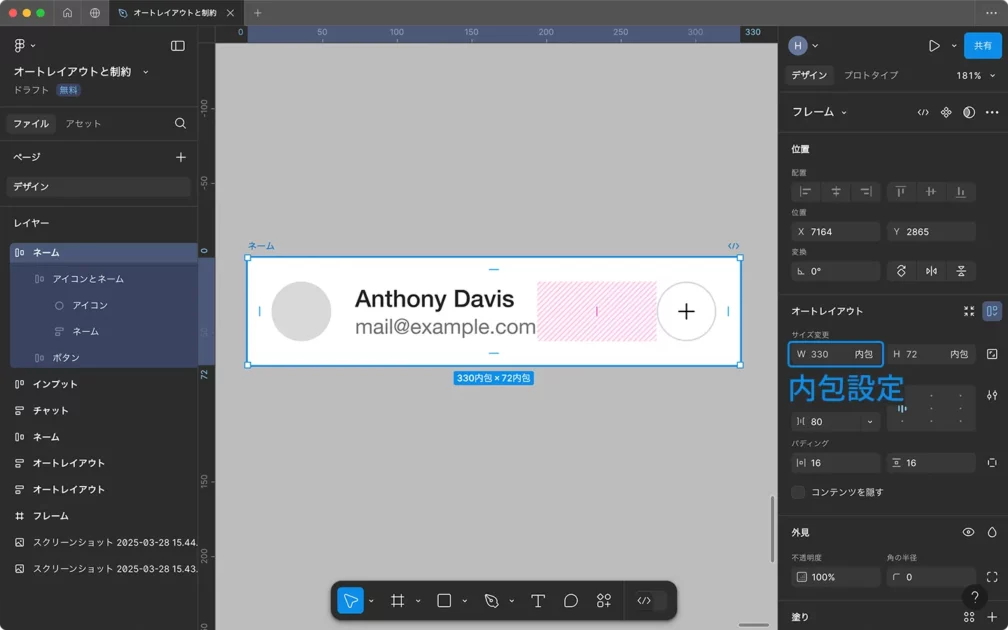The height and width of the screenshot is (630, 1008).
Task: Add a new page with the plus icon
Action: point(181,157)
